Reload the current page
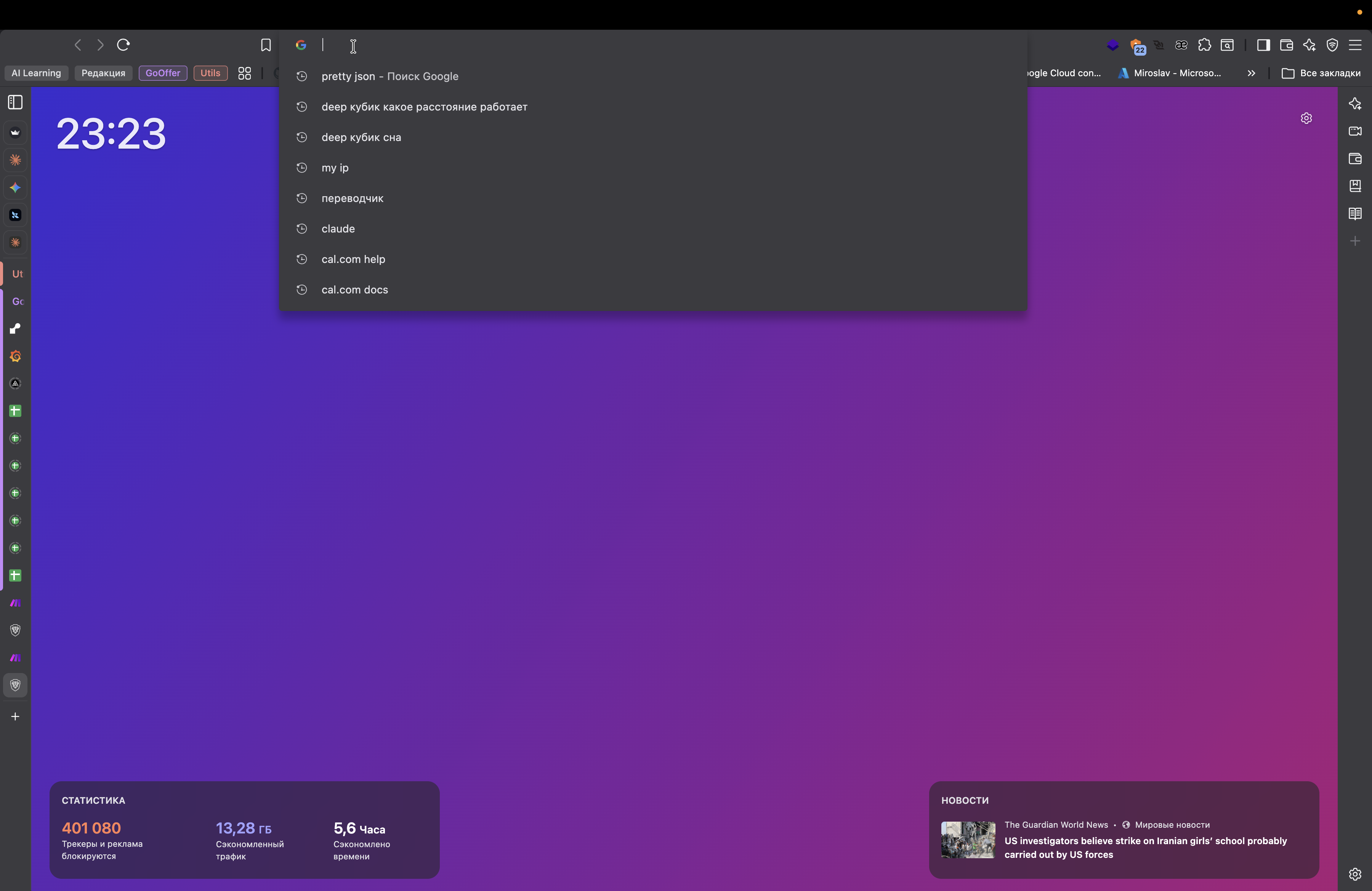 (123, 45)
